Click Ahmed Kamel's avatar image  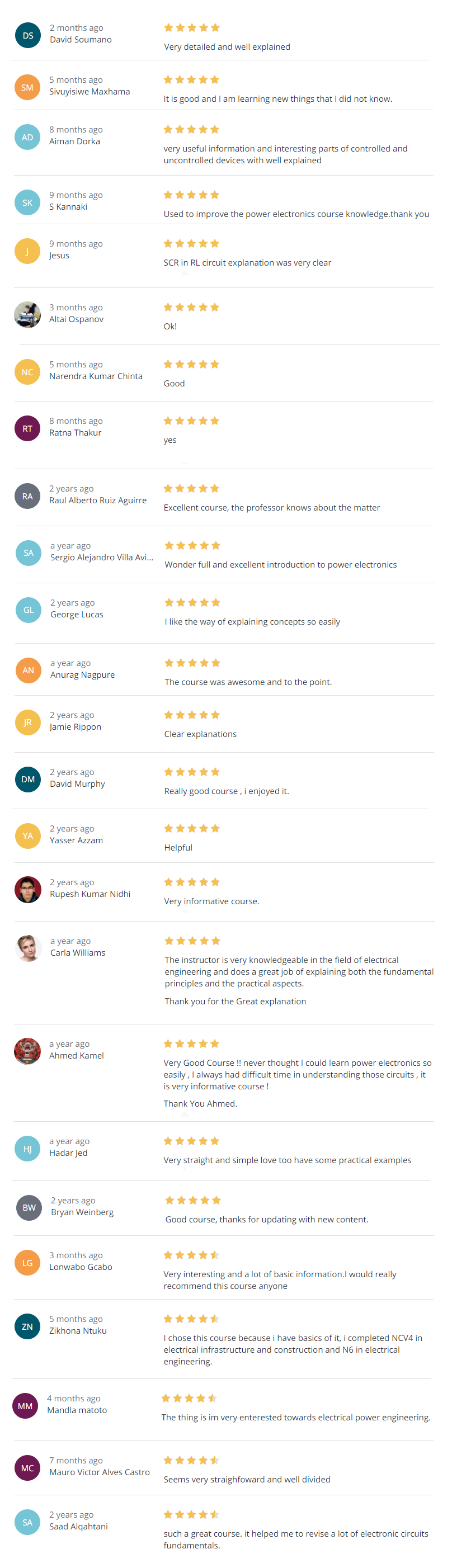coord(27,1051)
